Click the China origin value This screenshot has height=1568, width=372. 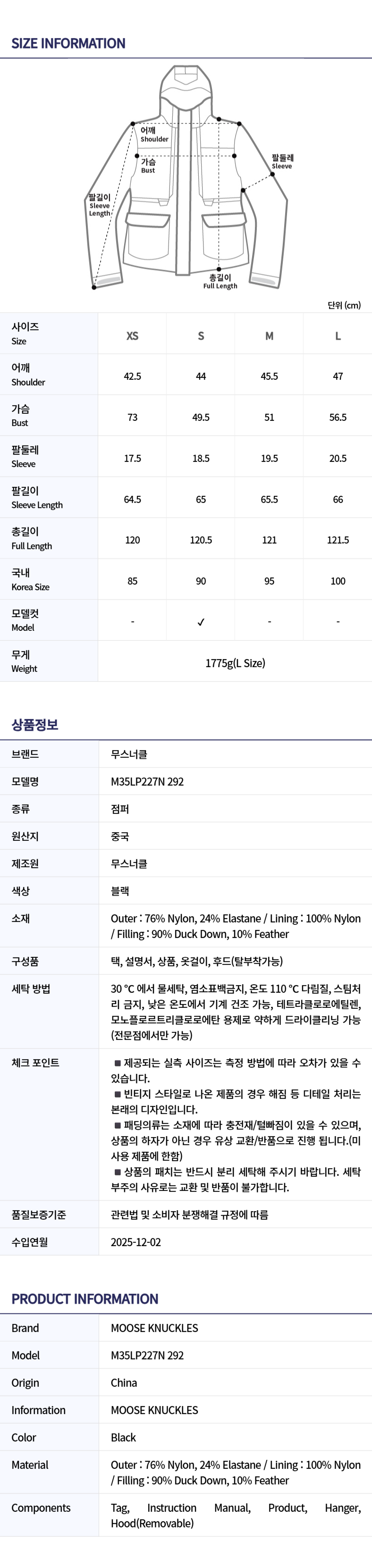pos(124,1383)
